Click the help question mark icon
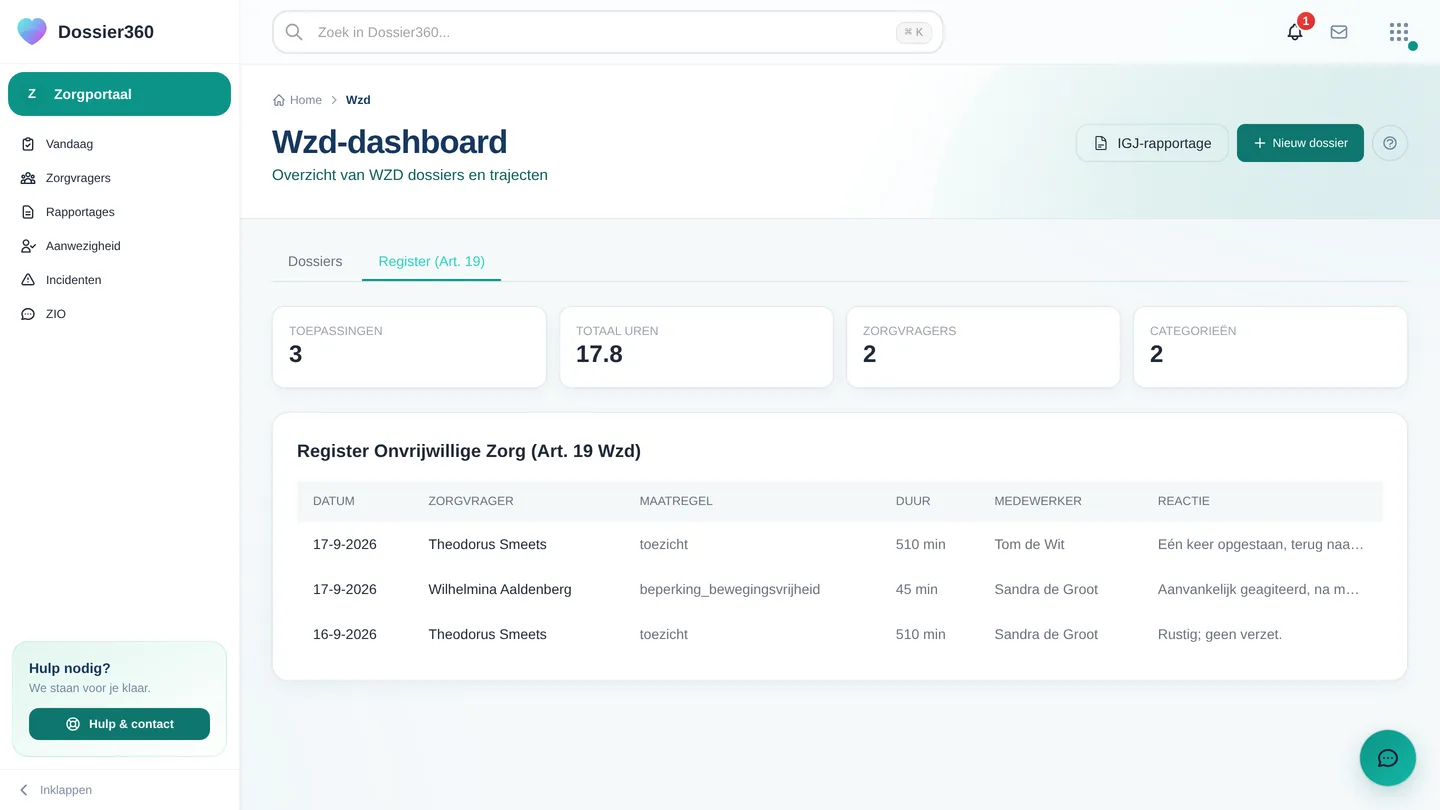 1390,143
